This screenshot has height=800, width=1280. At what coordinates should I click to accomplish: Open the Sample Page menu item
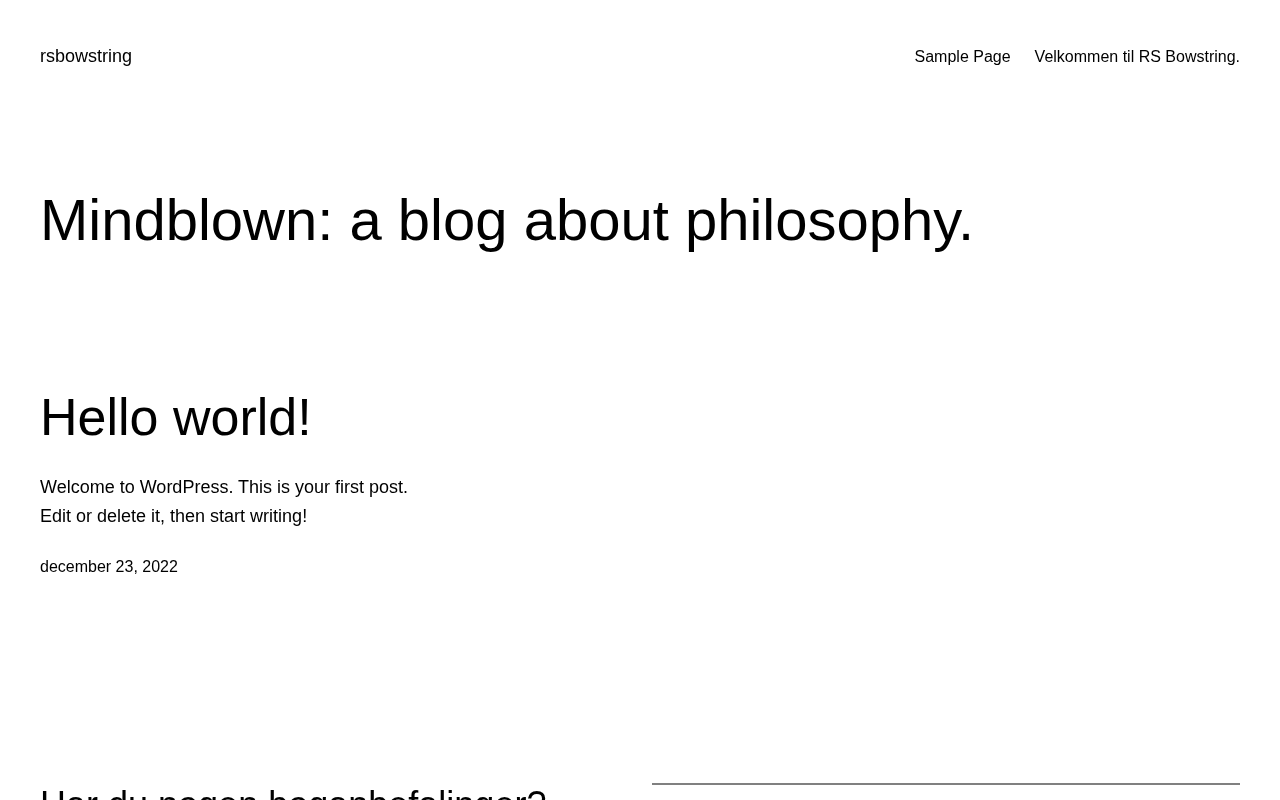[x=962, y=56]
